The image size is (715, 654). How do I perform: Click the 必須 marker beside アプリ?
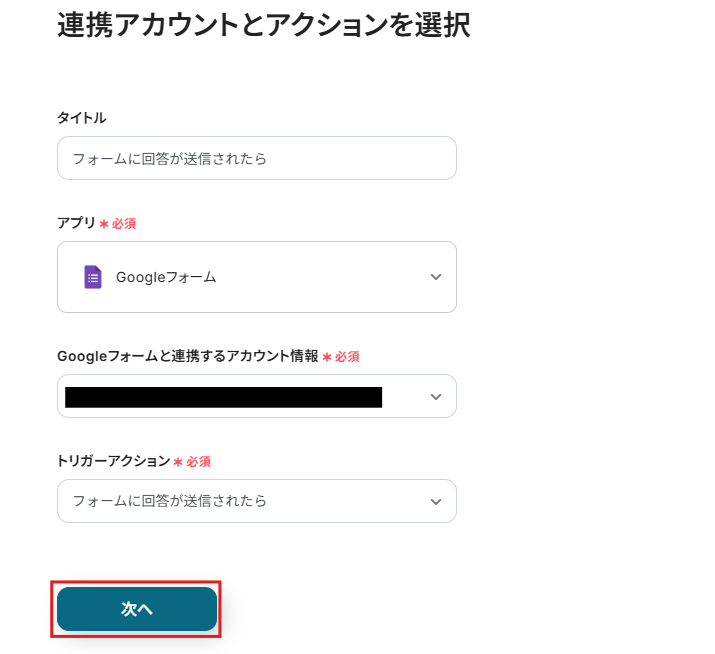point(124,224)
